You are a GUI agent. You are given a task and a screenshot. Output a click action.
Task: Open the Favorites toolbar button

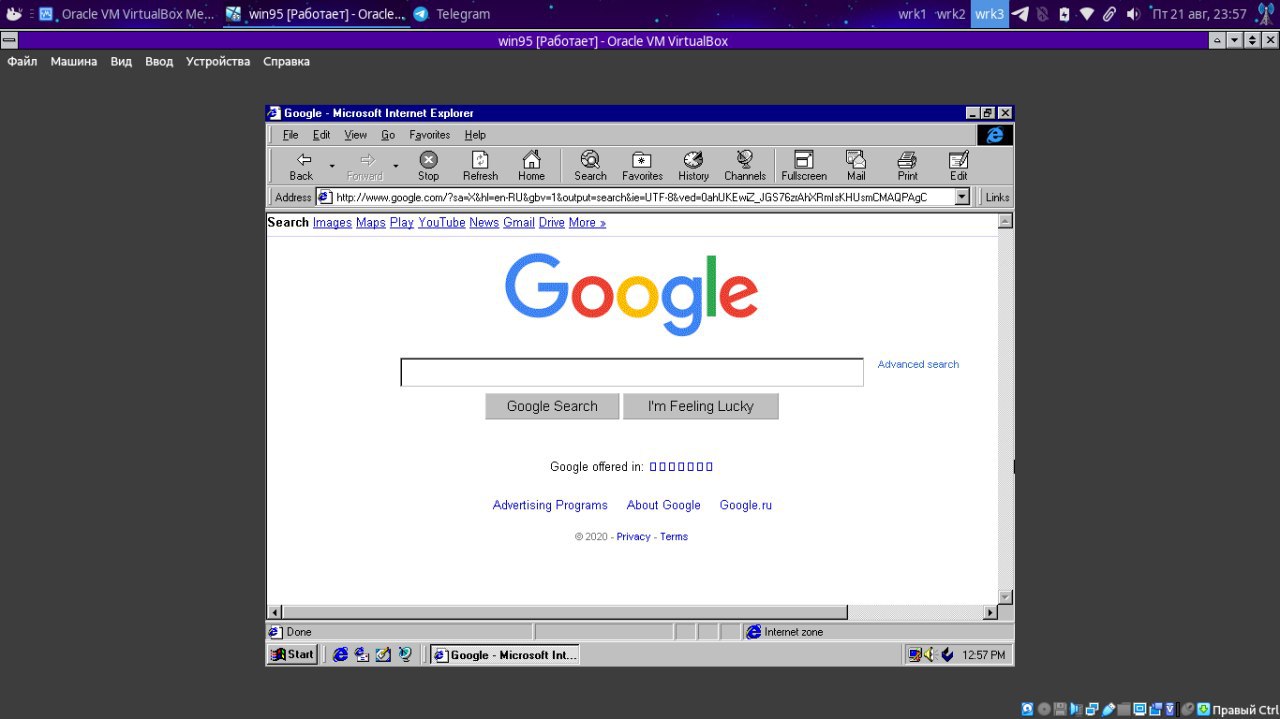(642, 166)
